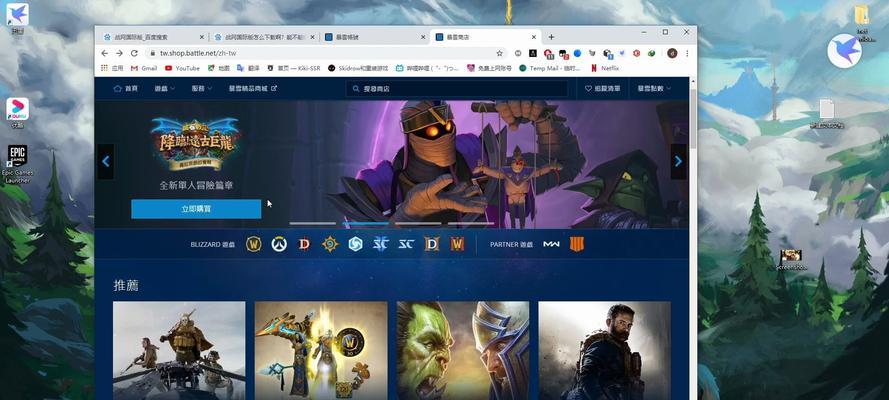Open the orc versus human recommended card
Viewport: 889px width, 400px height.
tap(463, 351)
